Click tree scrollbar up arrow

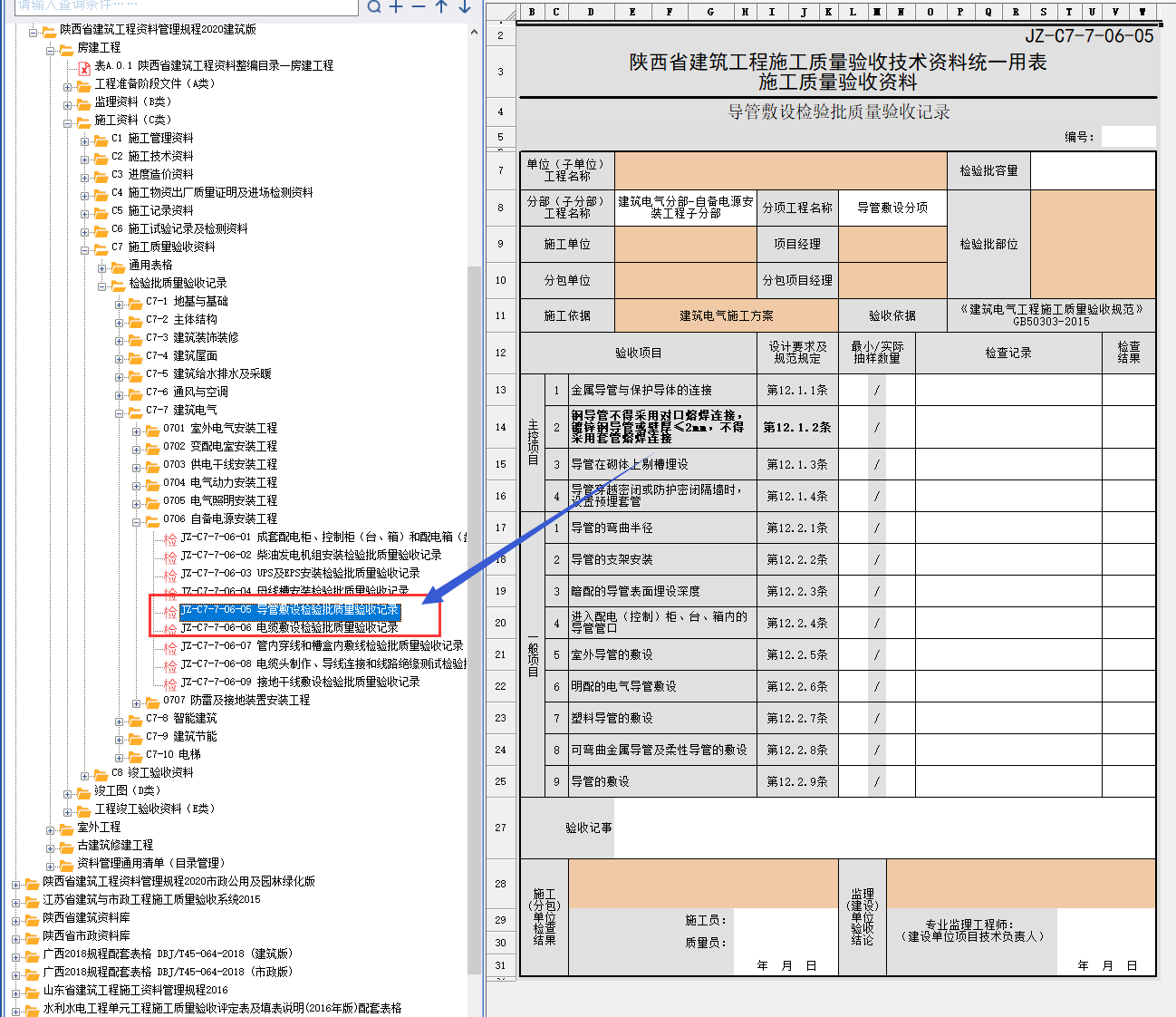tap(474, 32)
